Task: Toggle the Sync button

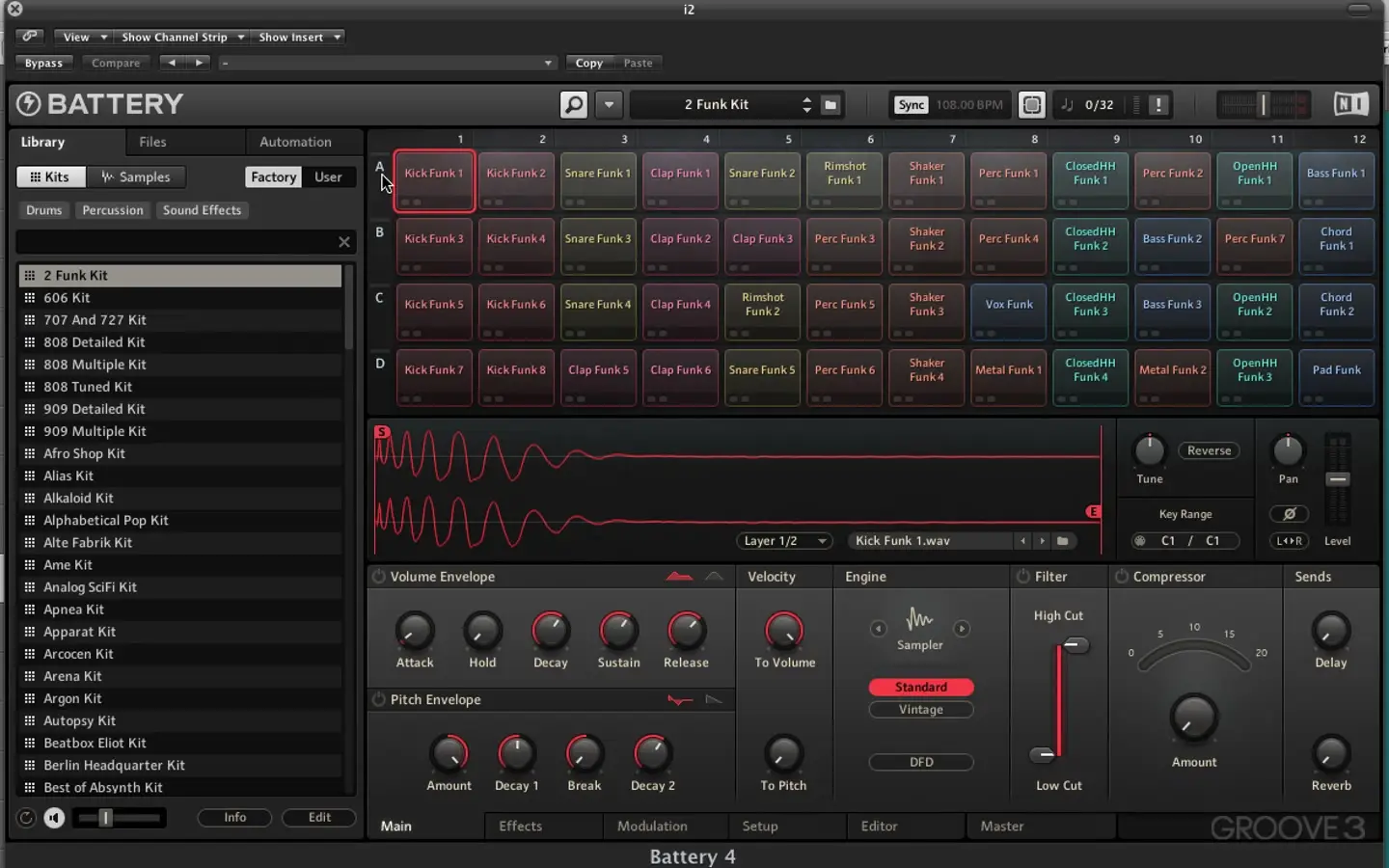Action: pyautogui.click(x=911, y=104)
